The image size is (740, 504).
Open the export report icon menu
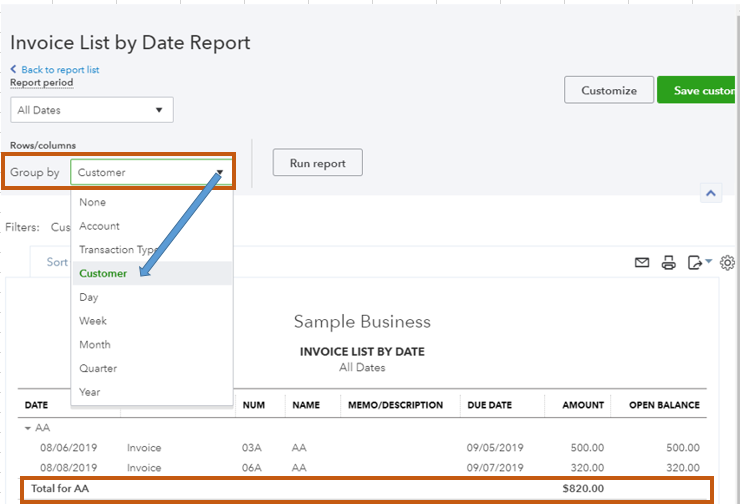pyautogui.click(x=699, y=263)
